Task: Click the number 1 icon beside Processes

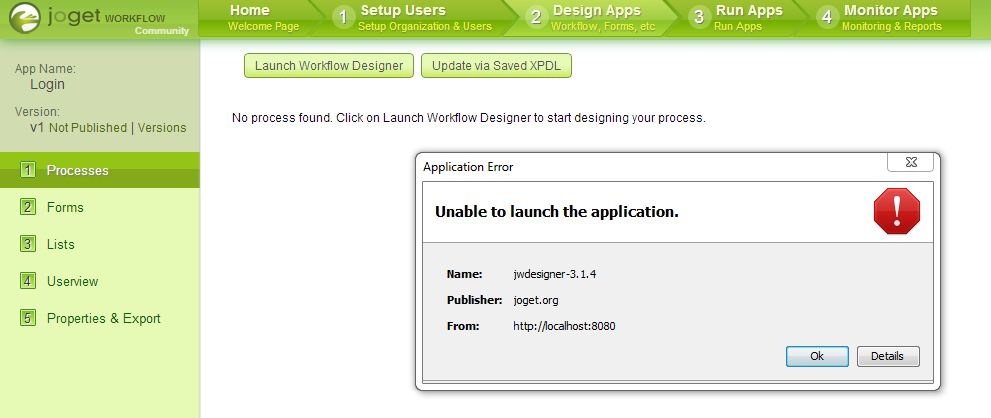Action: (28, 170)
